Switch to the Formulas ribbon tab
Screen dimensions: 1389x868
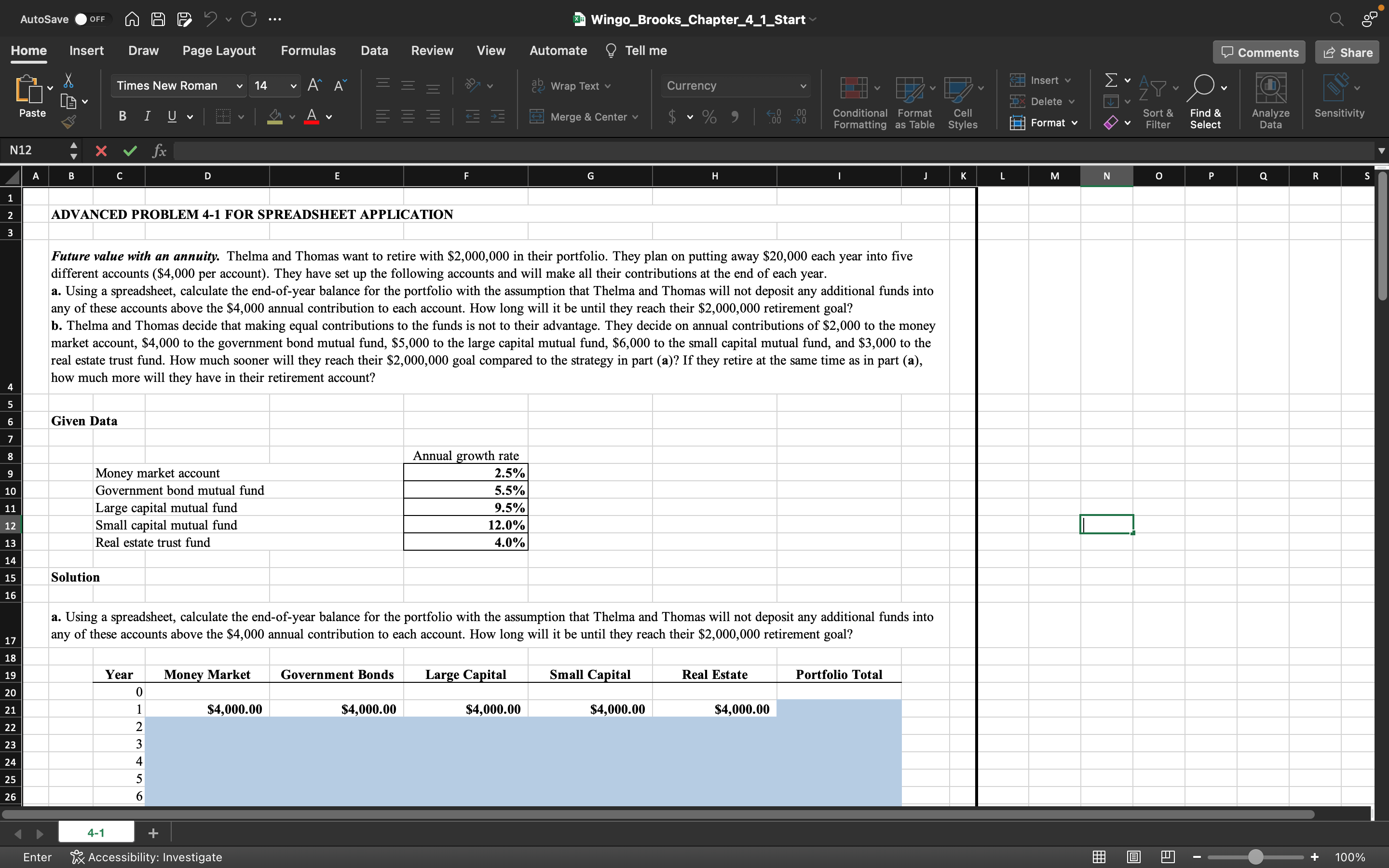(x=308, y=51)
